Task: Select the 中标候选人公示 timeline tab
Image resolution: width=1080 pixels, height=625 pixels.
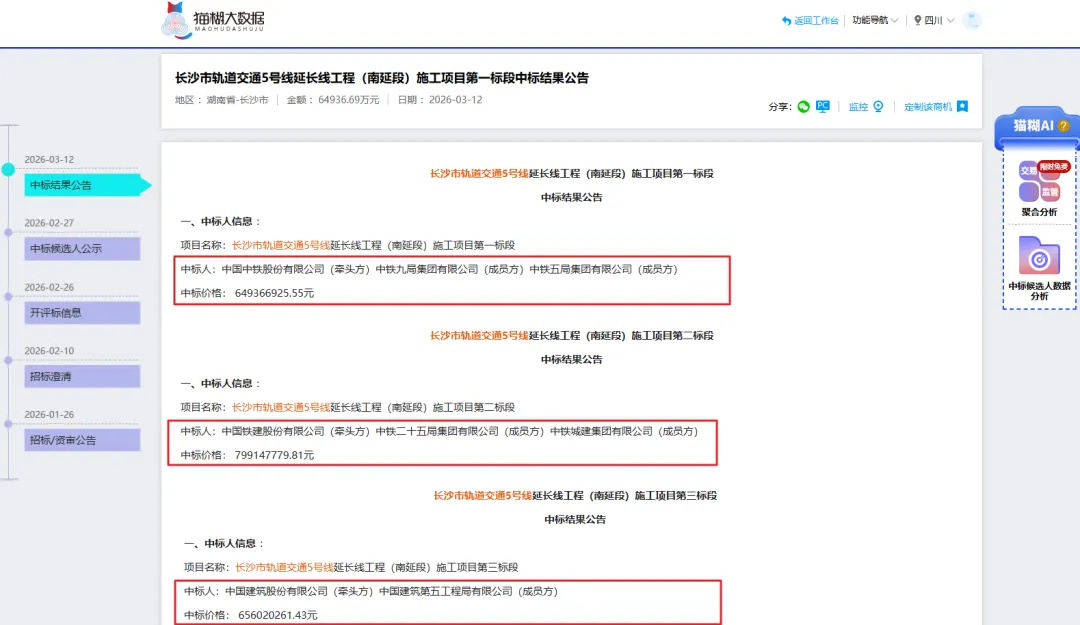Action: 83,249
